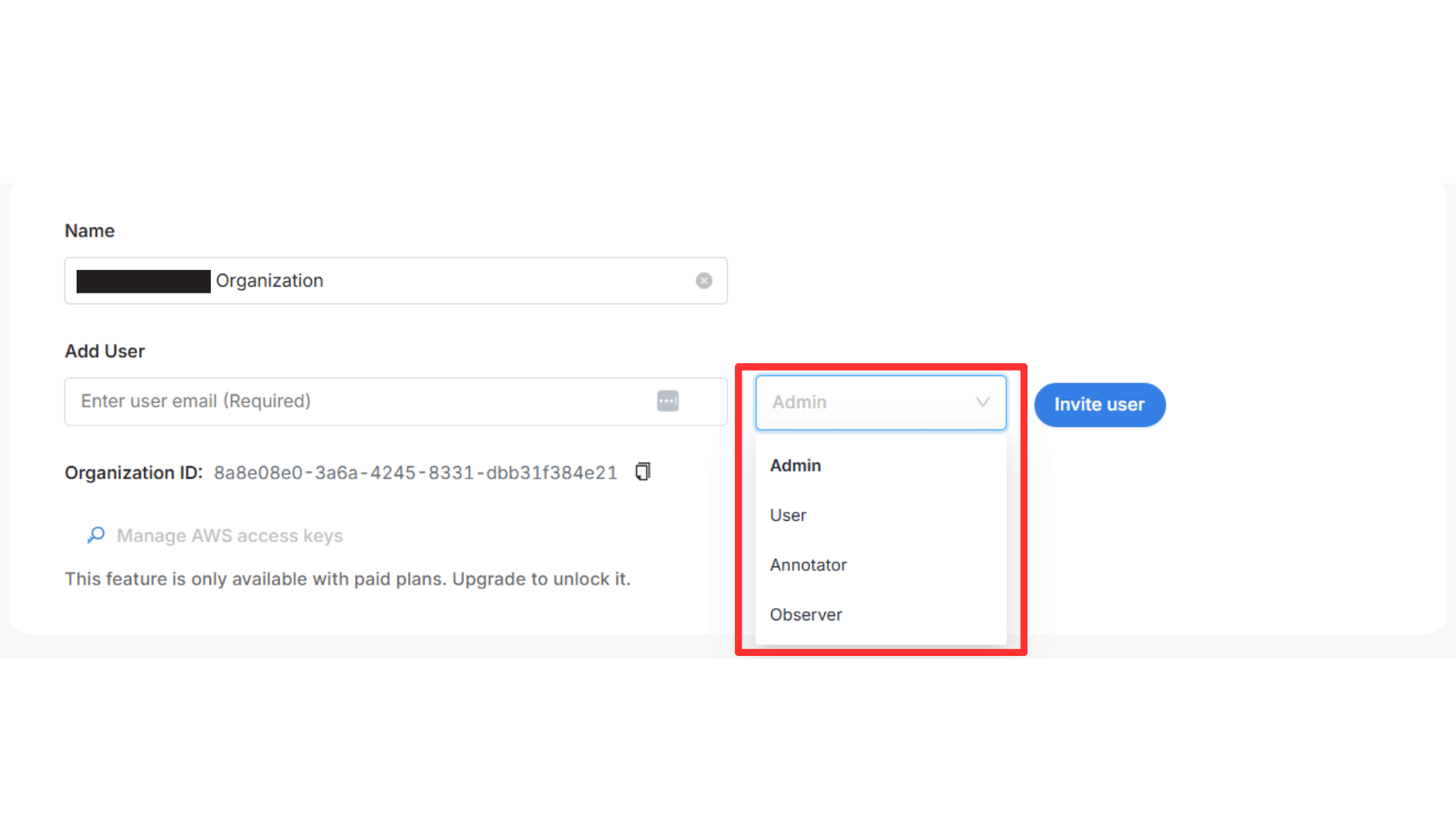The image size is (1456, 819).
Task: Click the redacted organization name text
Action: (143, 281)
